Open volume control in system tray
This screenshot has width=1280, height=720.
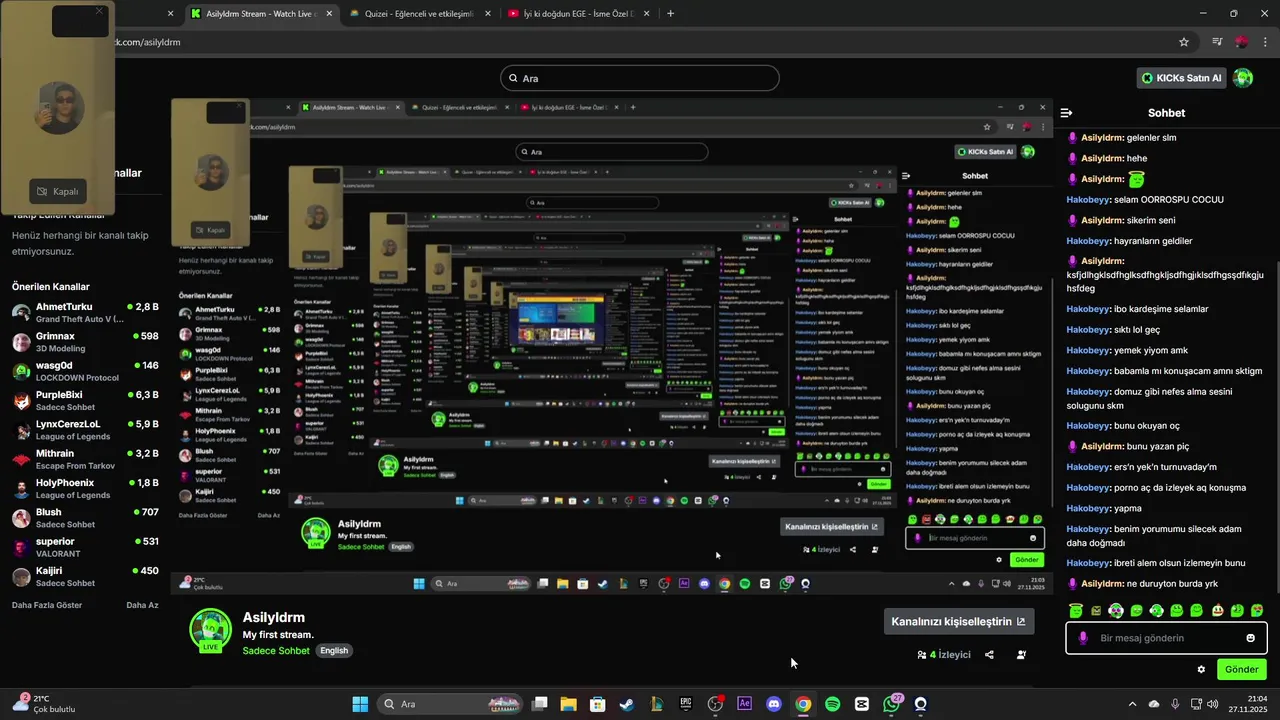(1212, 704)
